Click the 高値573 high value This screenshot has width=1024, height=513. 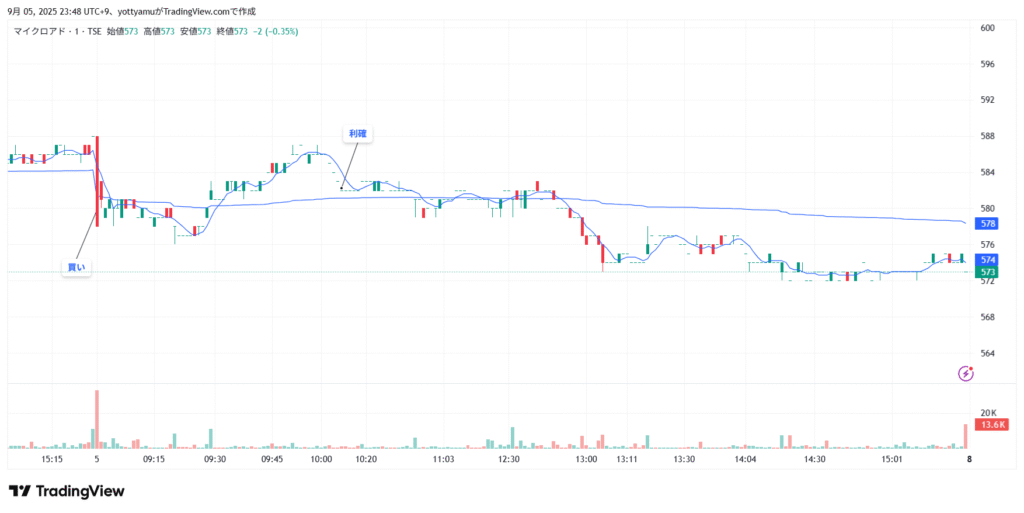click(x=159, y=31)
